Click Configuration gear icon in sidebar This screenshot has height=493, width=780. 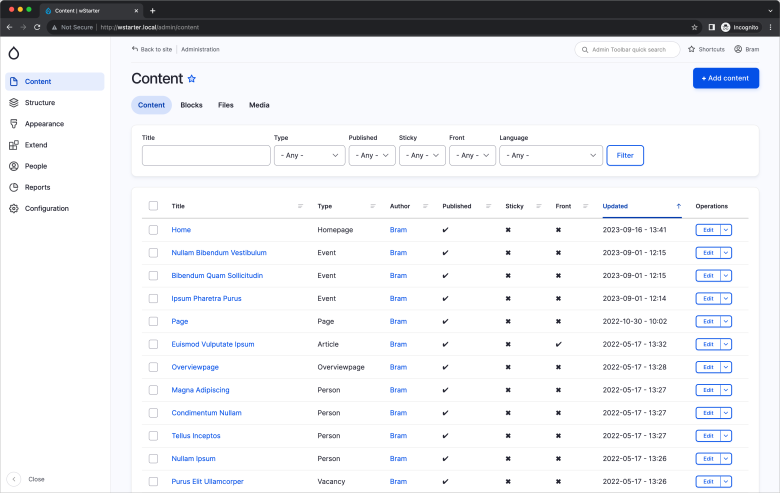click(x=14, y=208)
